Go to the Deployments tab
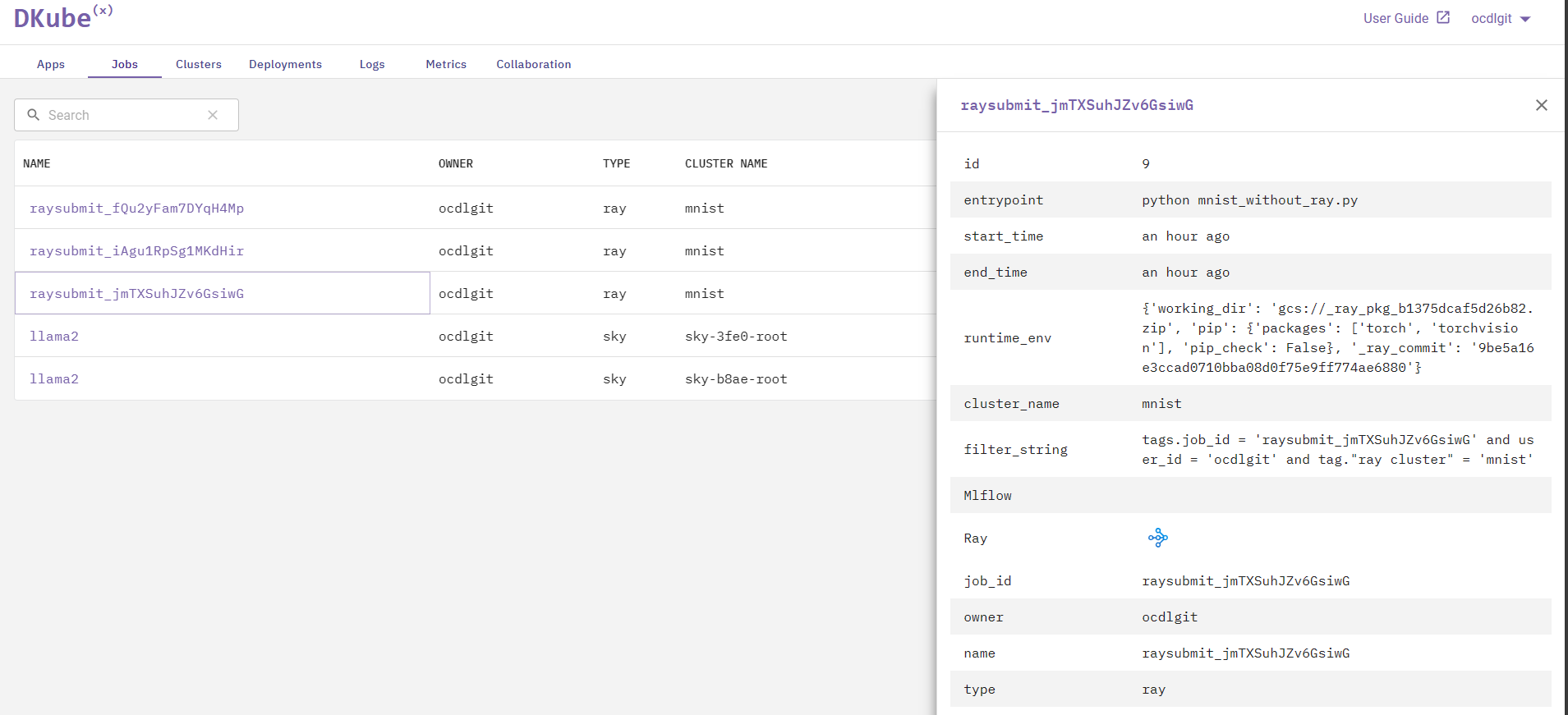This screenshot has width=1568, height=715. pyautogui.click(x=285, y=64)
